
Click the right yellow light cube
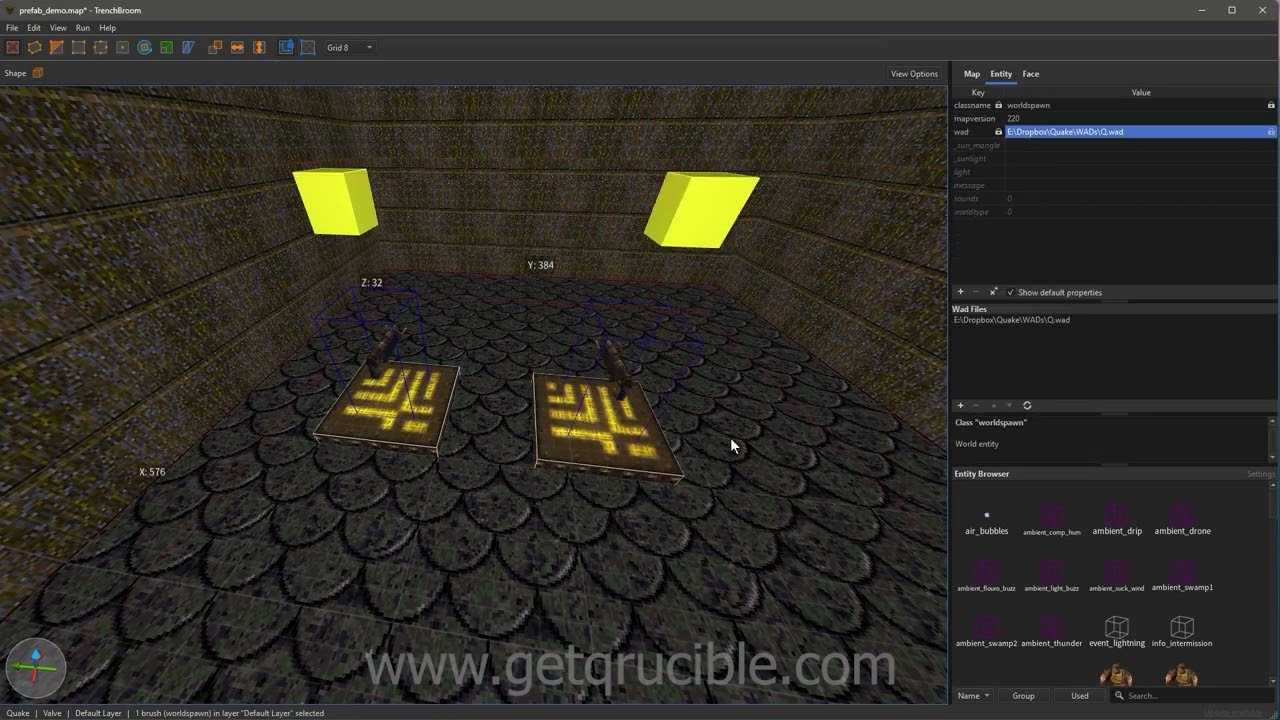click(700, 209)
